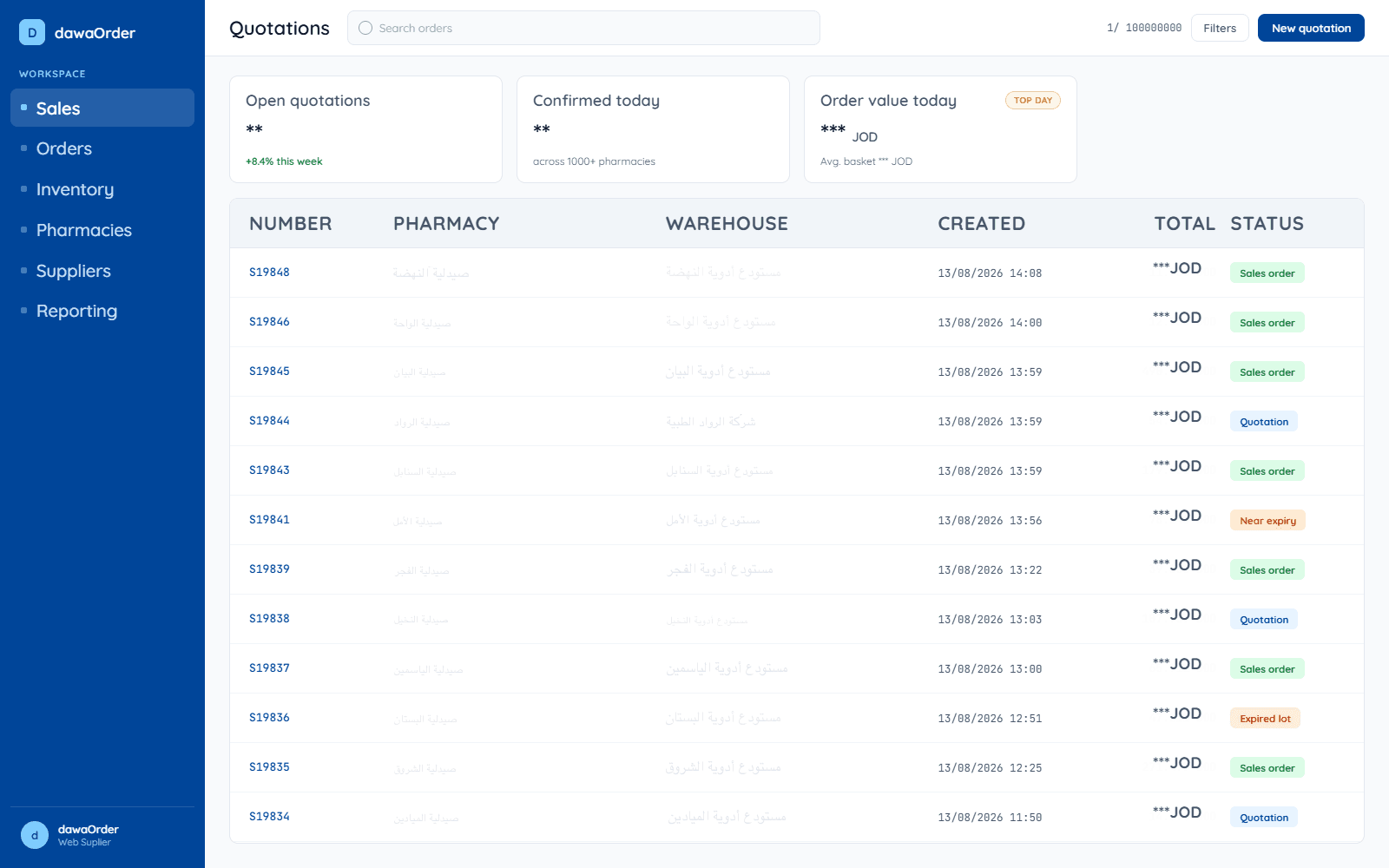Click the Quotation status on S19838
Viewport: 1389px width, 868px height.
click(x=1264, y=620)
